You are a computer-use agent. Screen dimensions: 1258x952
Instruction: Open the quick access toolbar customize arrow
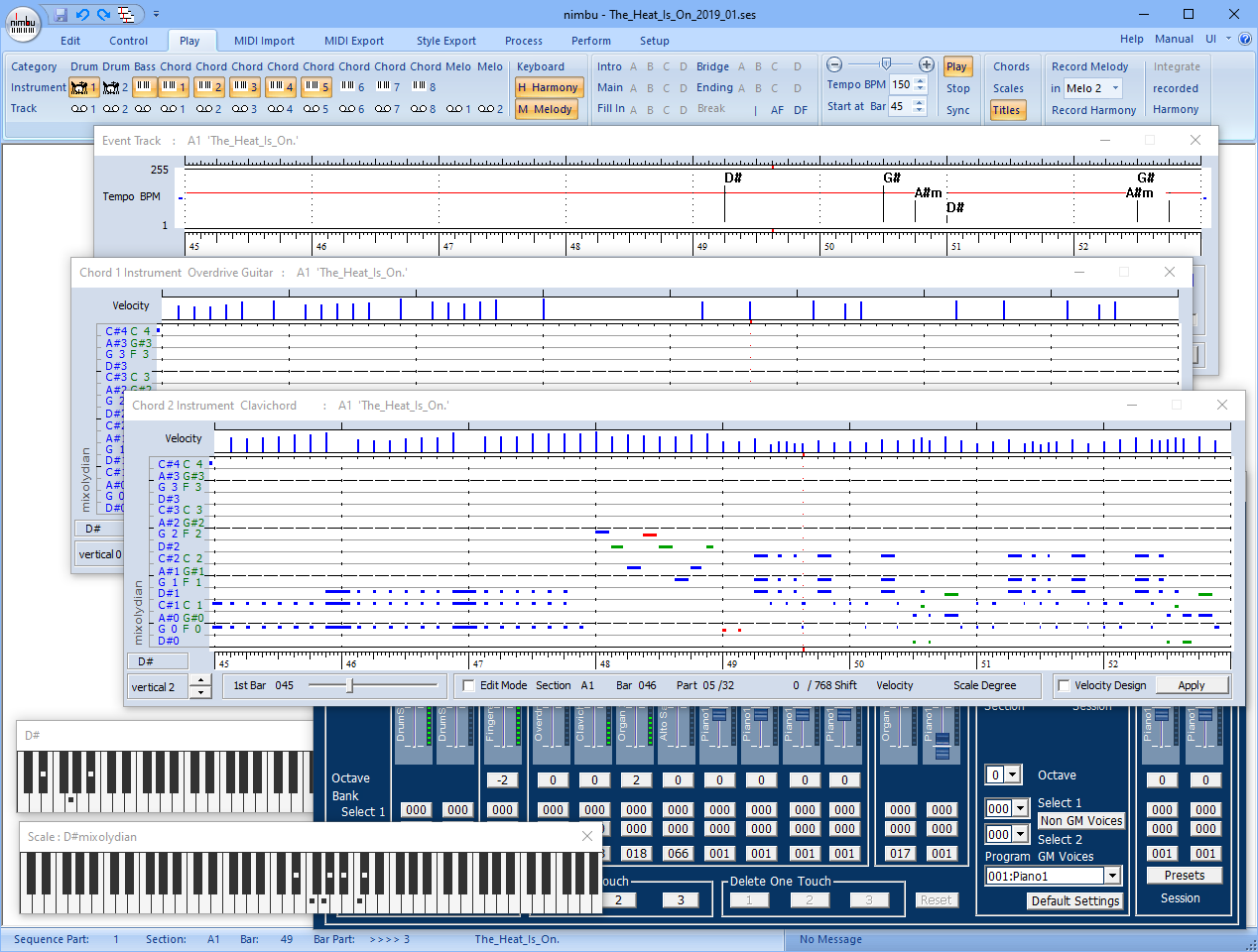156,14
